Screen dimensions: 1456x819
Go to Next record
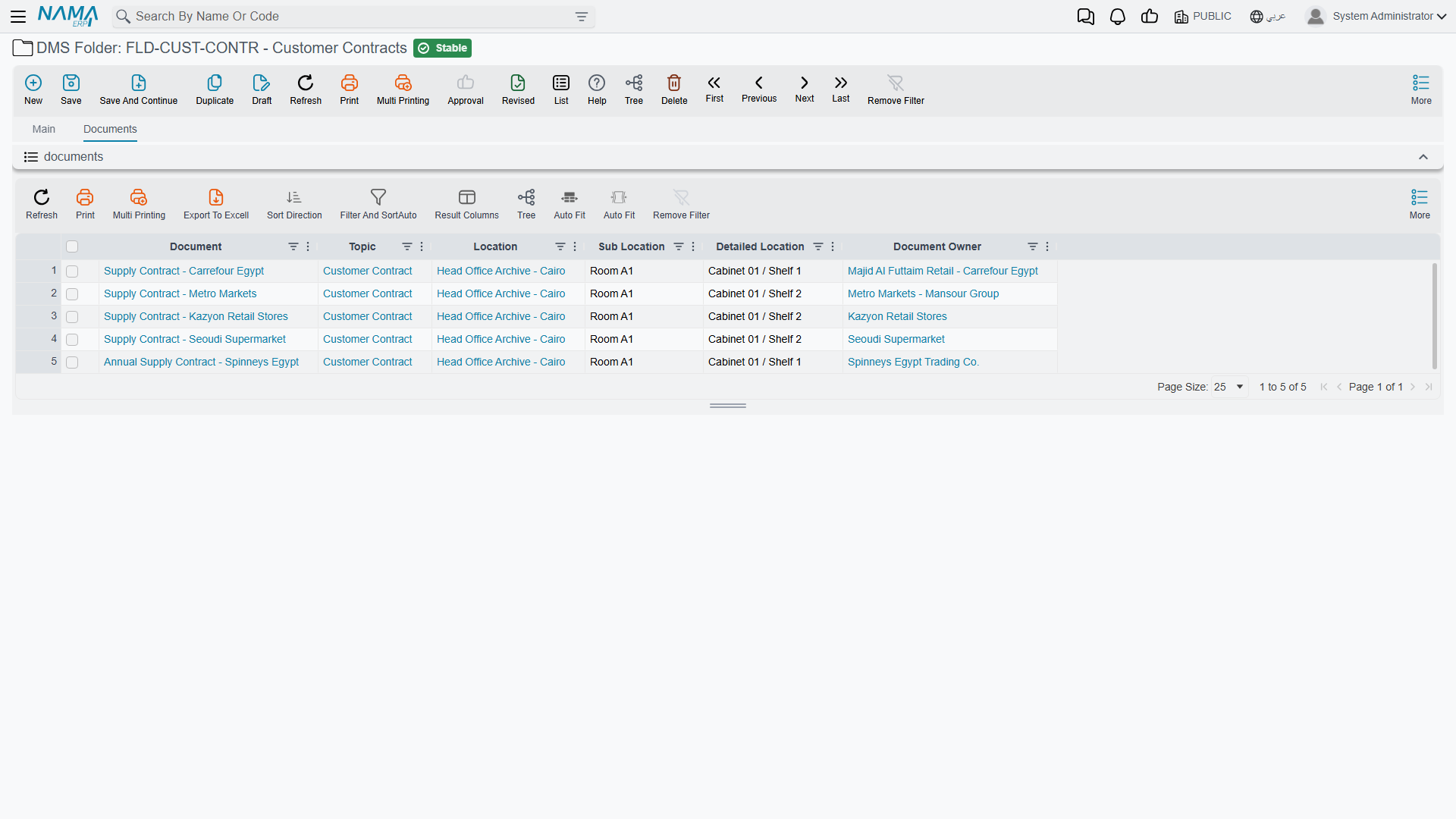pos(805,88)
